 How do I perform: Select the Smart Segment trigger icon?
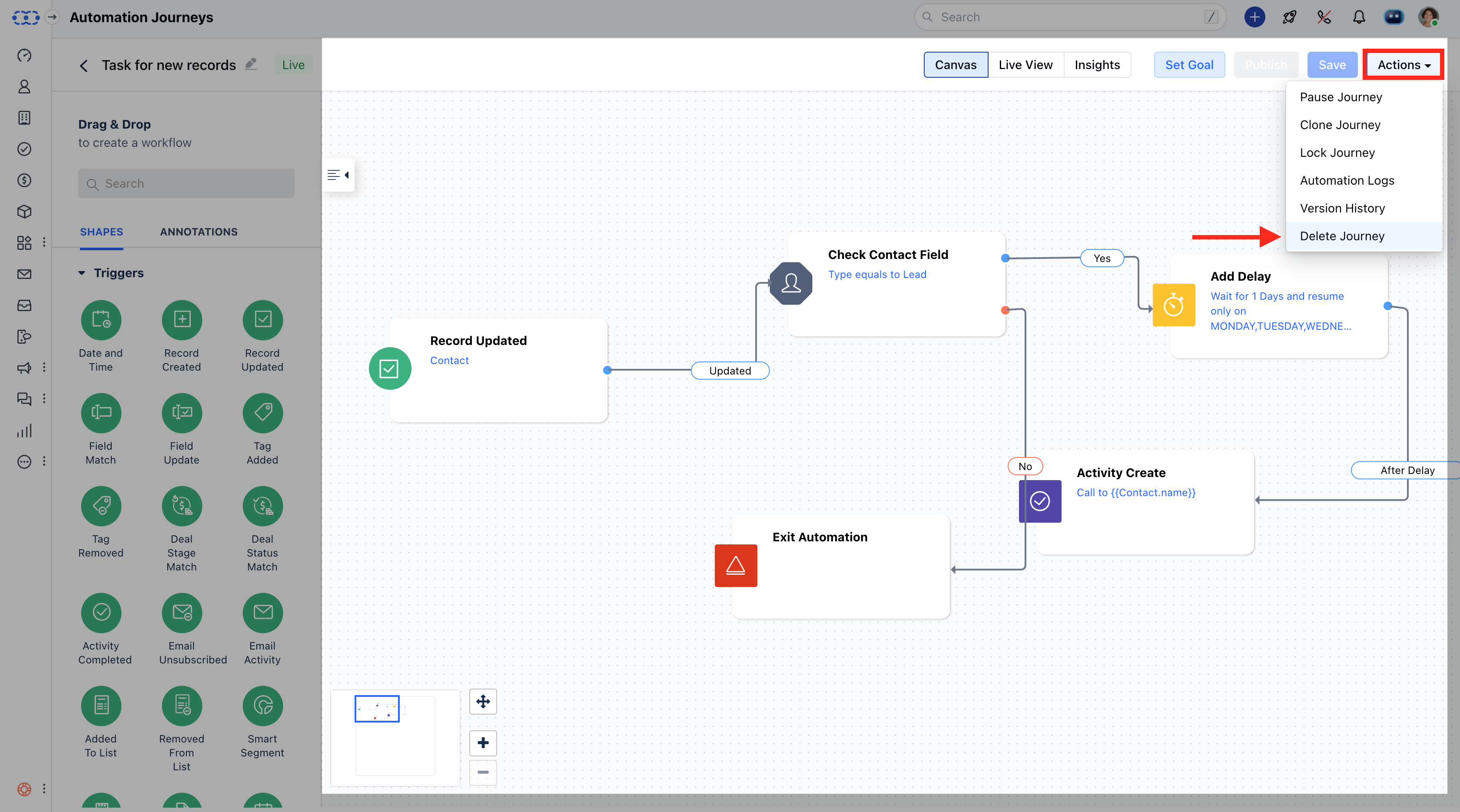pyautogui.click(x=263, y=706)
